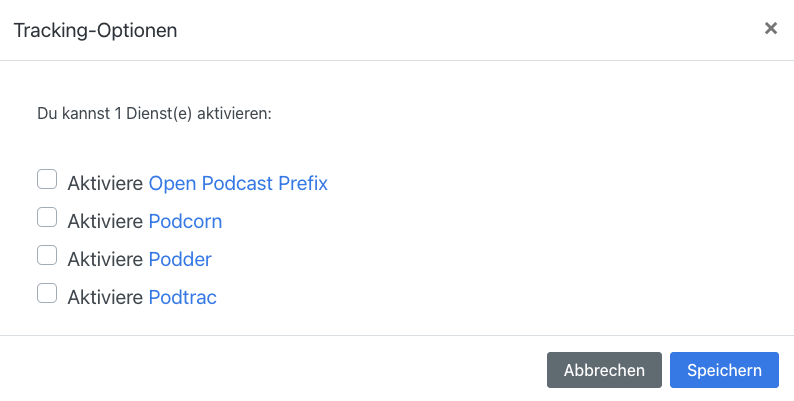
Task: Click the 'Du kannst 1 Dienst(e) aktivieren' text
Action: 154,114
